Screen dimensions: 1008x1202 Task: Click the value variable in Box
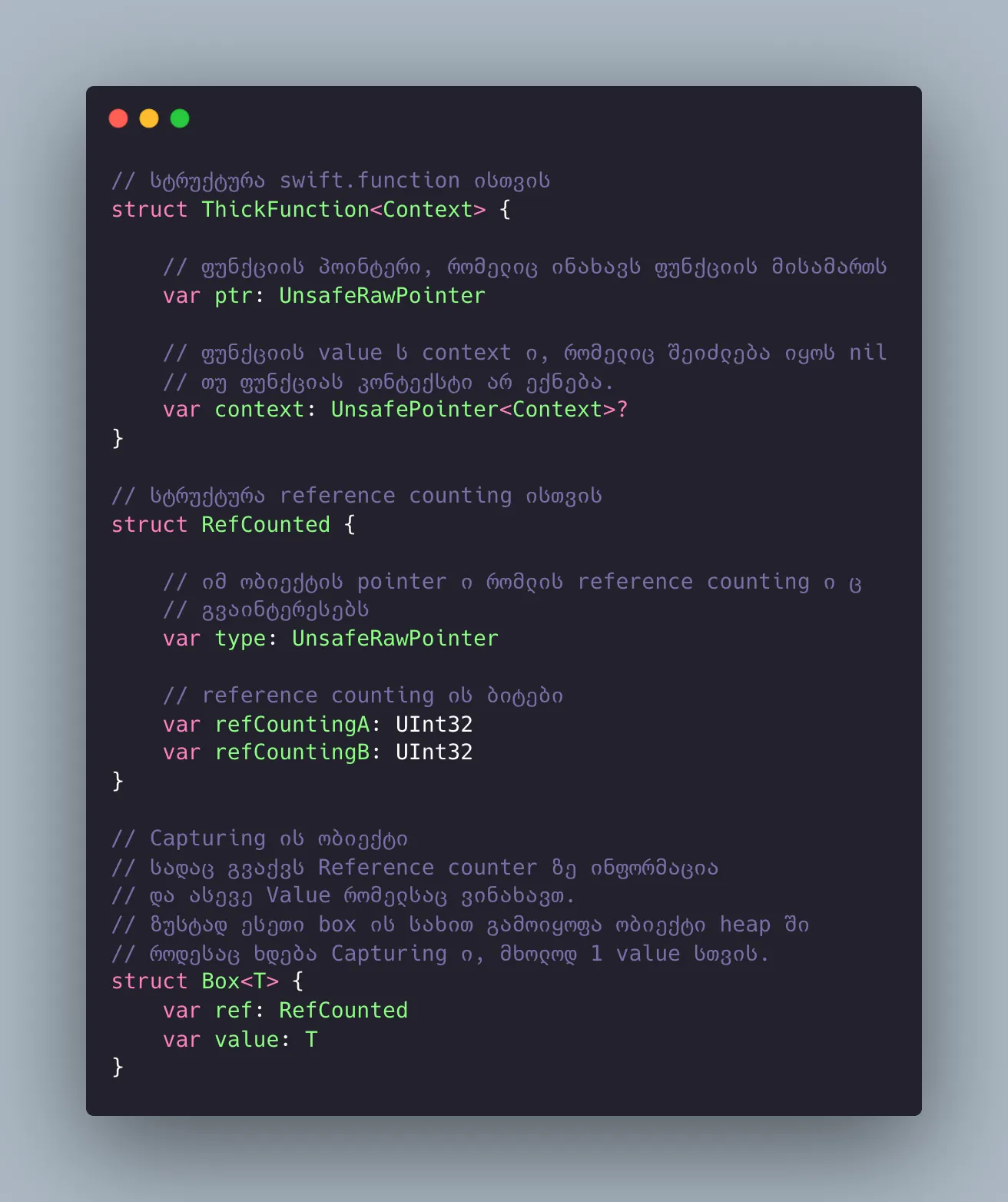(x=246, y=1039)
